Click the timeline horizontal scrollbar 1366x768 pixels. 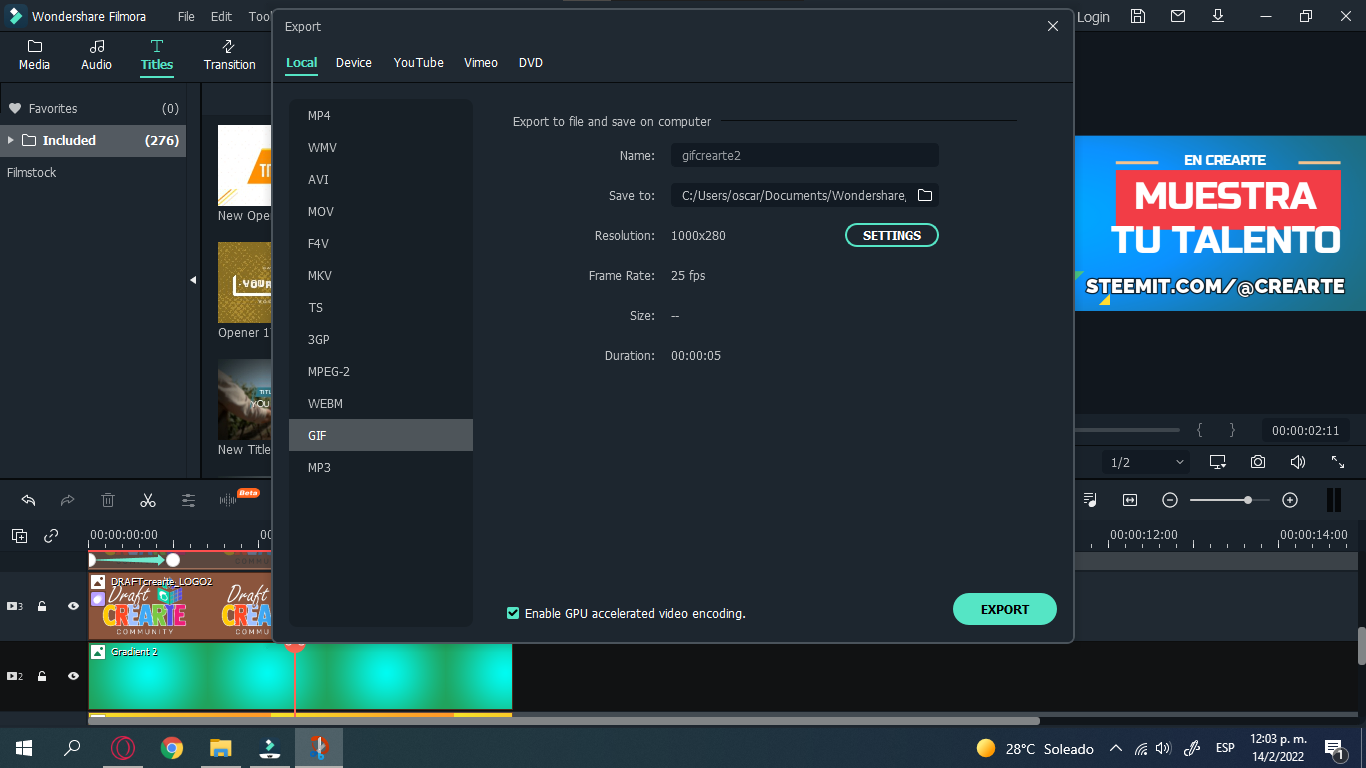click(x=564, y=720)
